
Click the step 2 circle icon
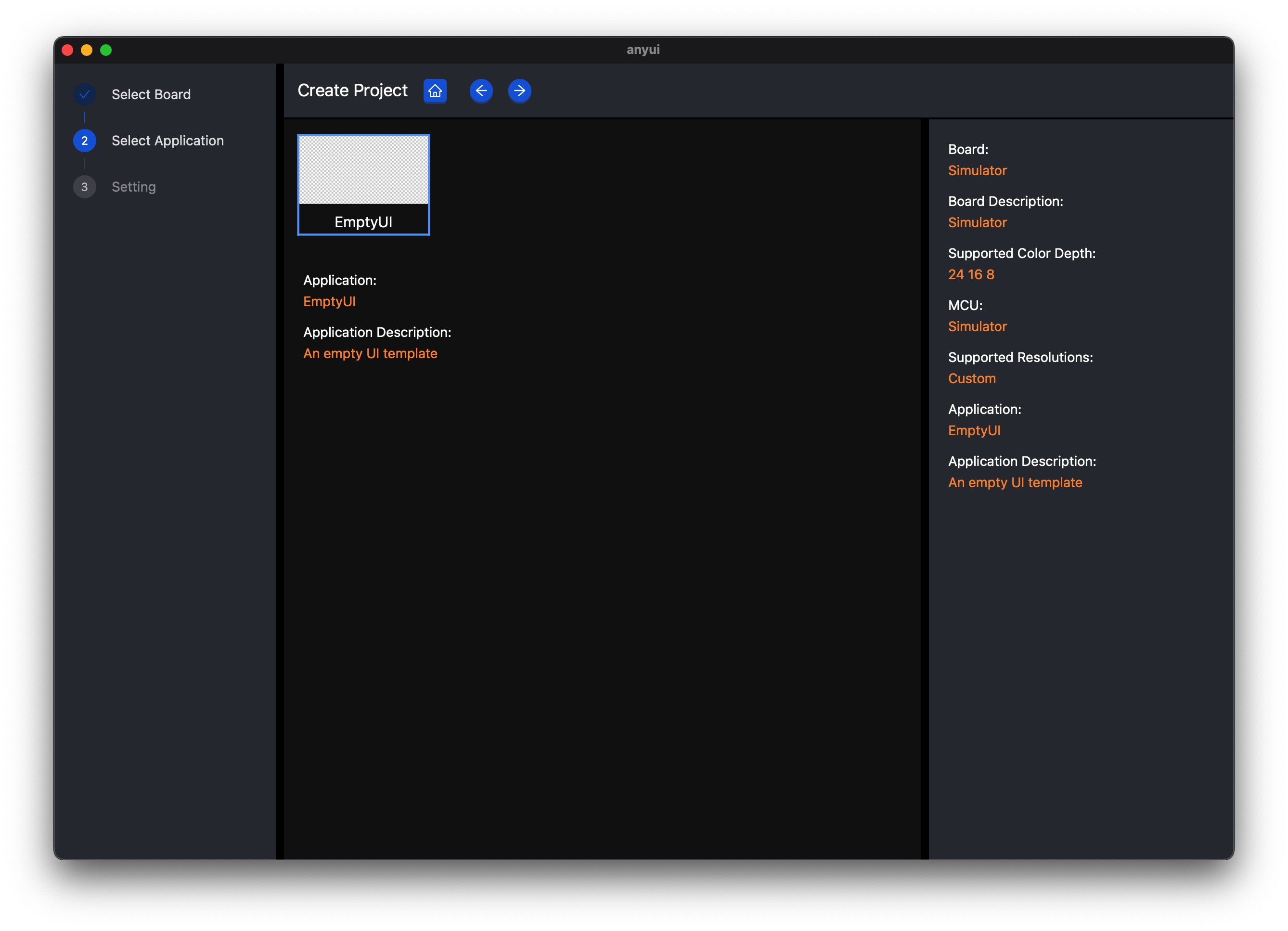pos(85,141)
